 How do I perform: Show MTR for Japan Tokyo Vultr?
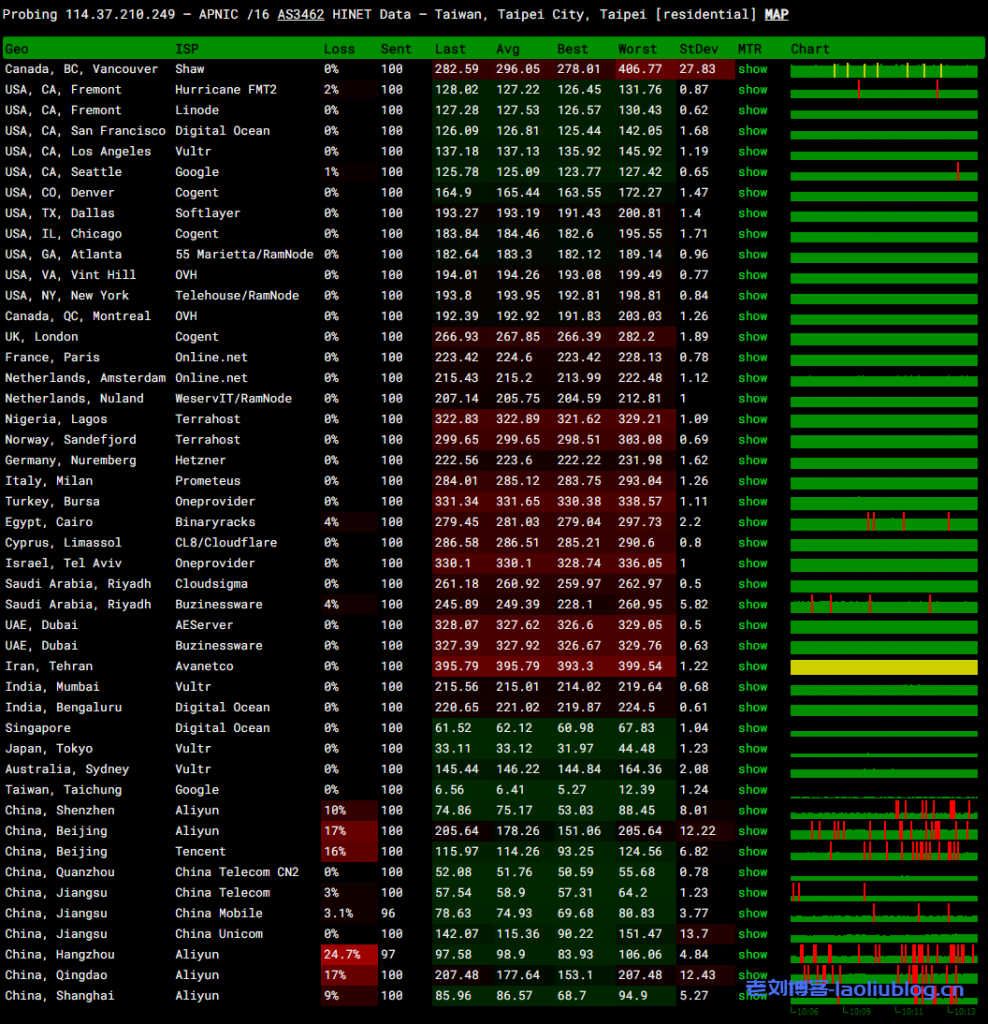tap(753, 748)
